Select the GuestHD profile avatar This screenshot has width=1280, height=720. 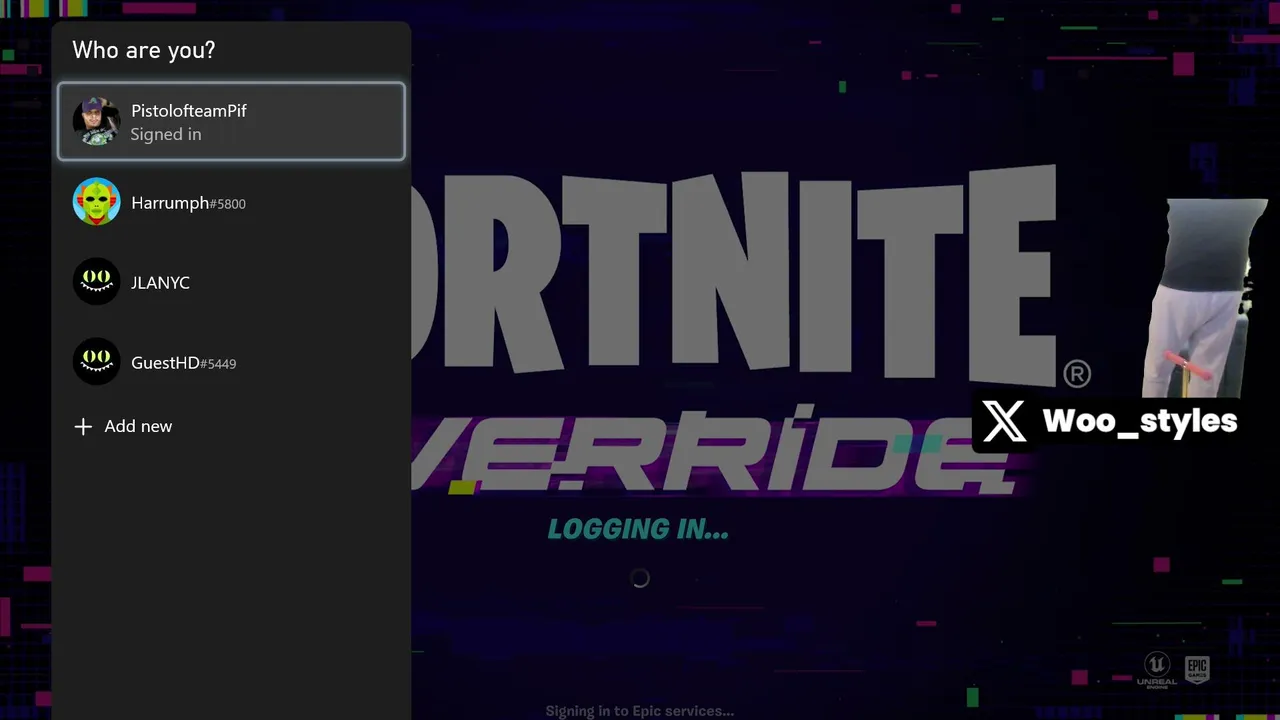coord(97,362)
